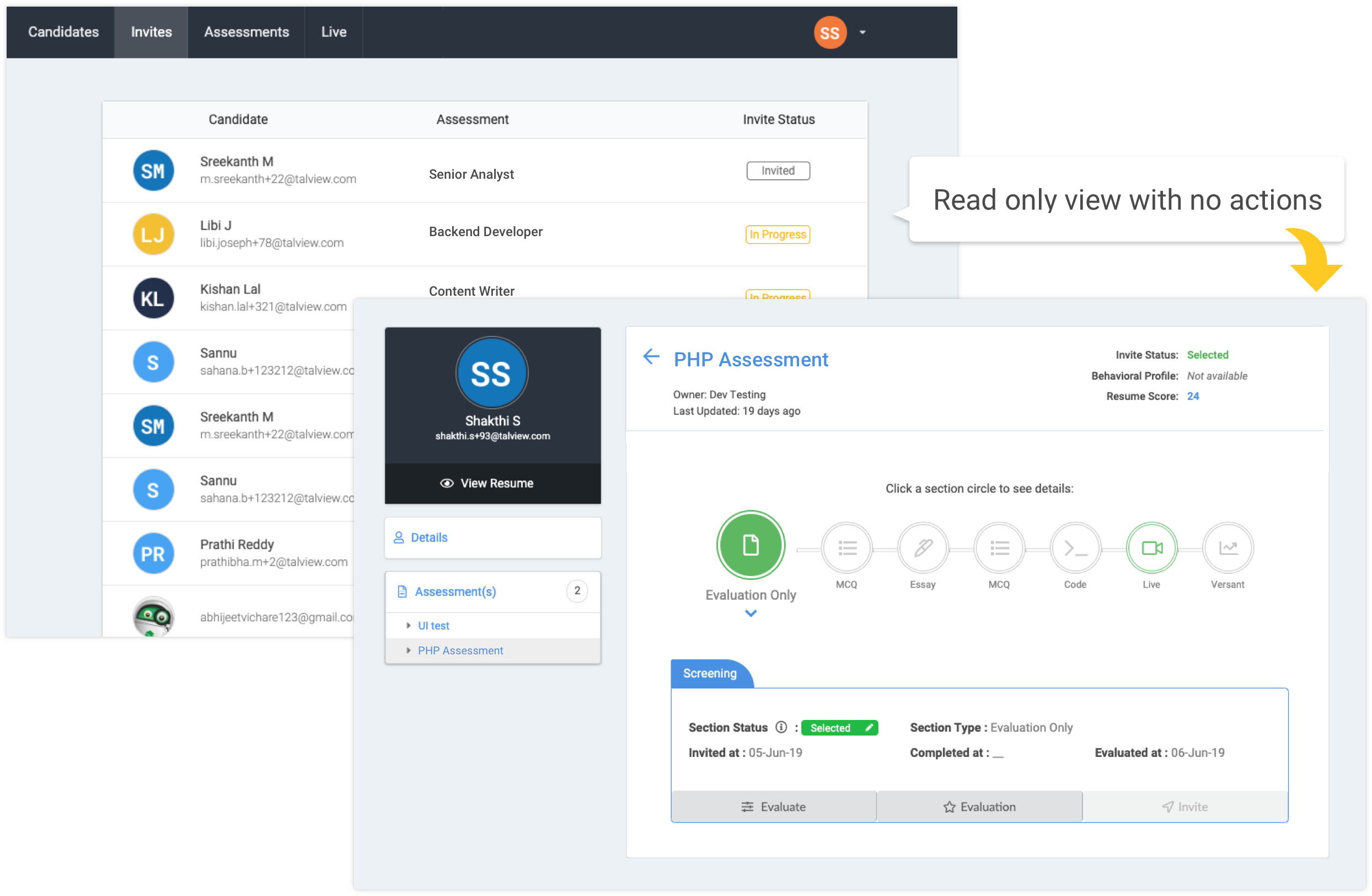Click the disabled Invite button
Image resolution: width=1372 pixels, height=896 pixels.
tap(1185, 807)
